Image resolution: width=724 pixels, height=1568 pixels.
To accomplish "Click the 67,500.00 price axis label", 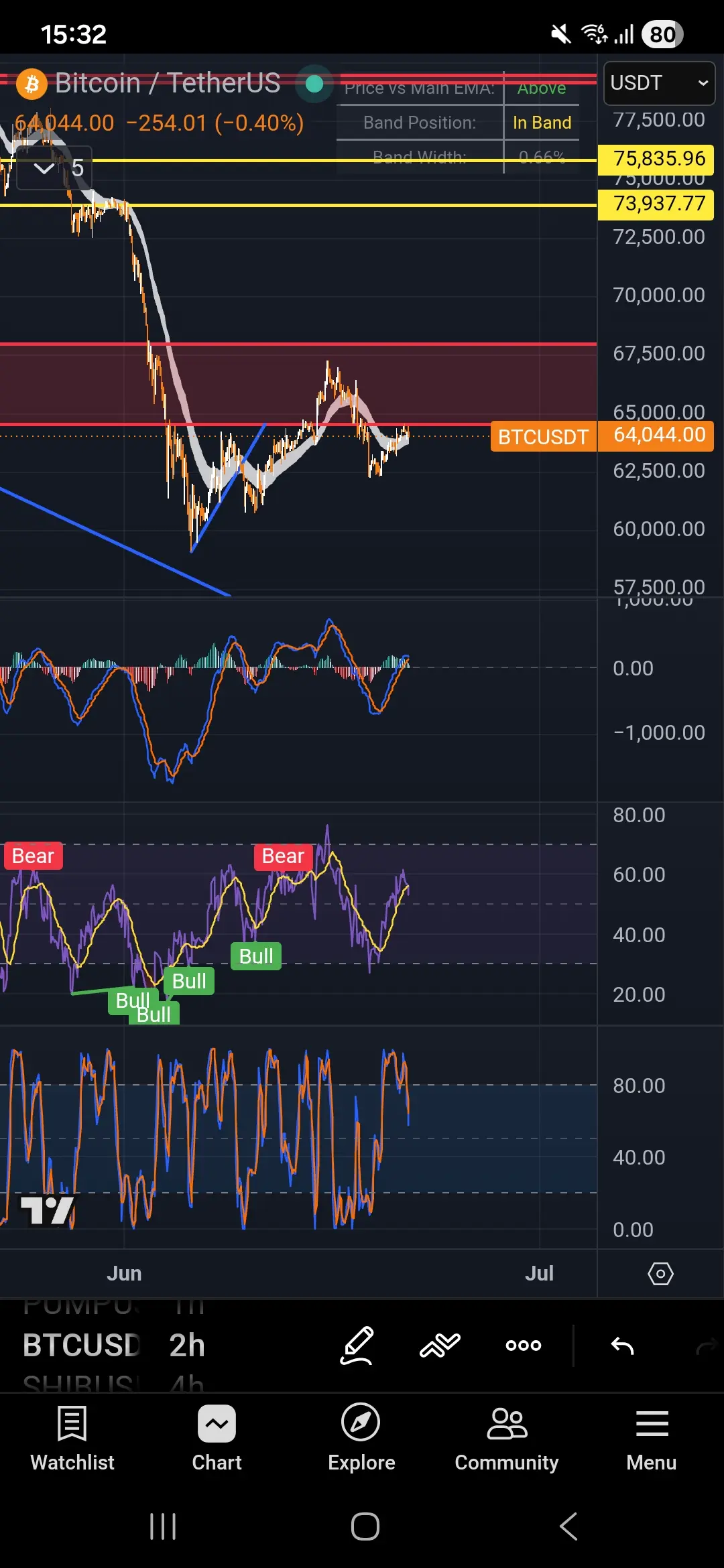I will pos(658,353).
